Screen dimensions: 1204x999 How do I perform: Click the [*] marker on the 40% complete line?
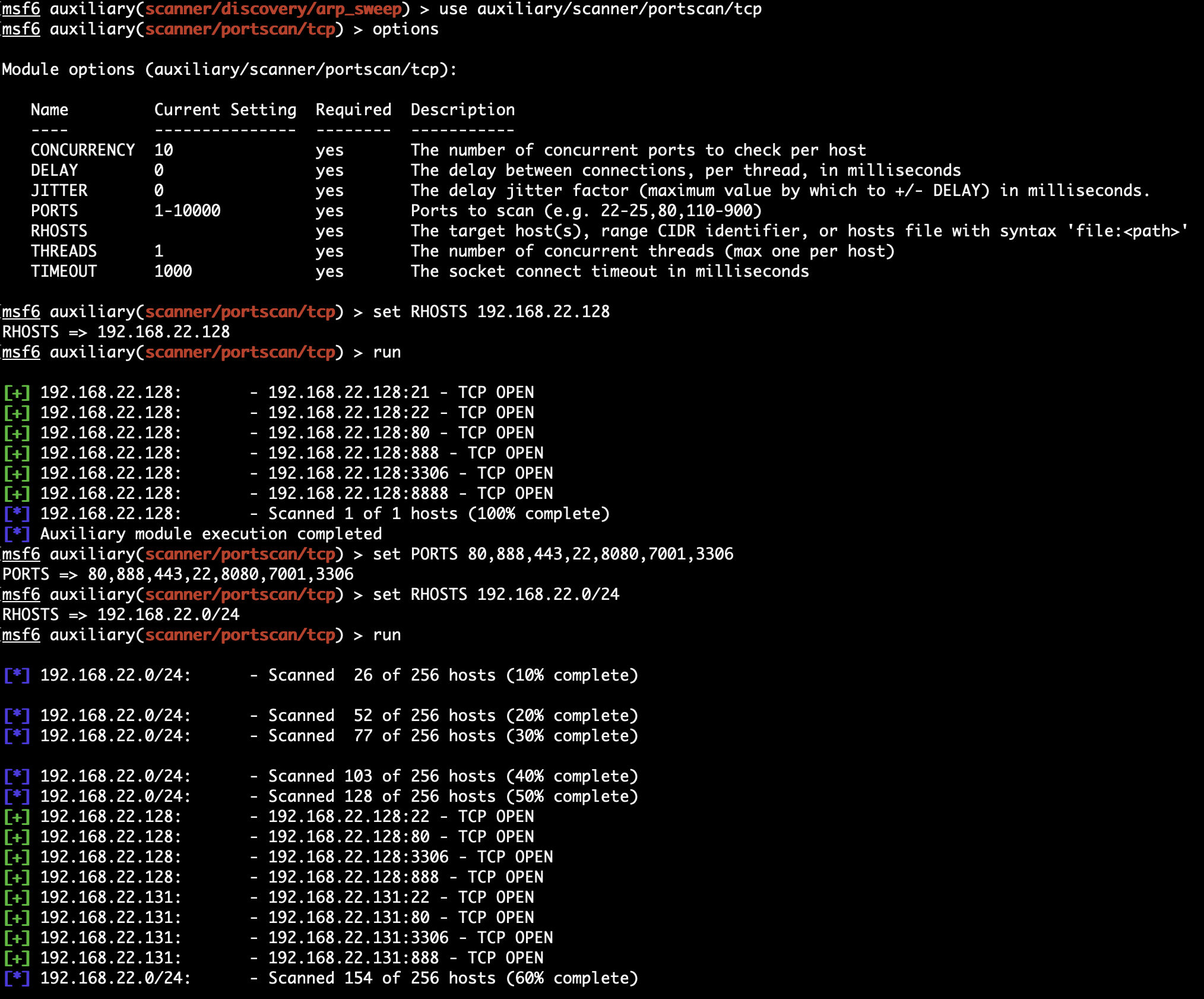point(17,776)
